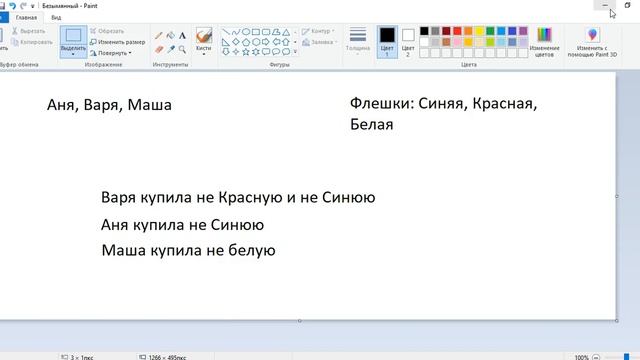This screenshot has height=360, width=640.
Task: Click the Вырезать cut button
Action: (28, 31)
